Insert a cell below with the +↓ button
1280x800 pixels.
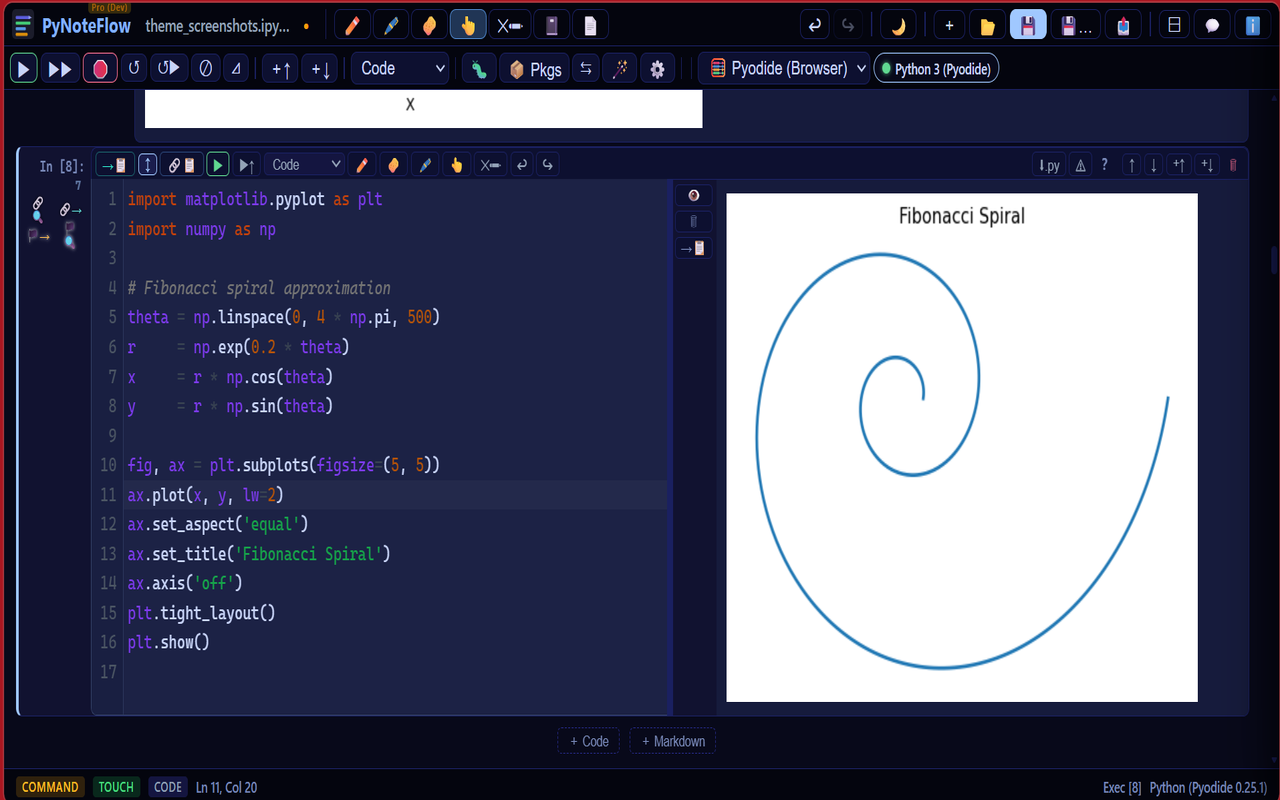[320, 69]
